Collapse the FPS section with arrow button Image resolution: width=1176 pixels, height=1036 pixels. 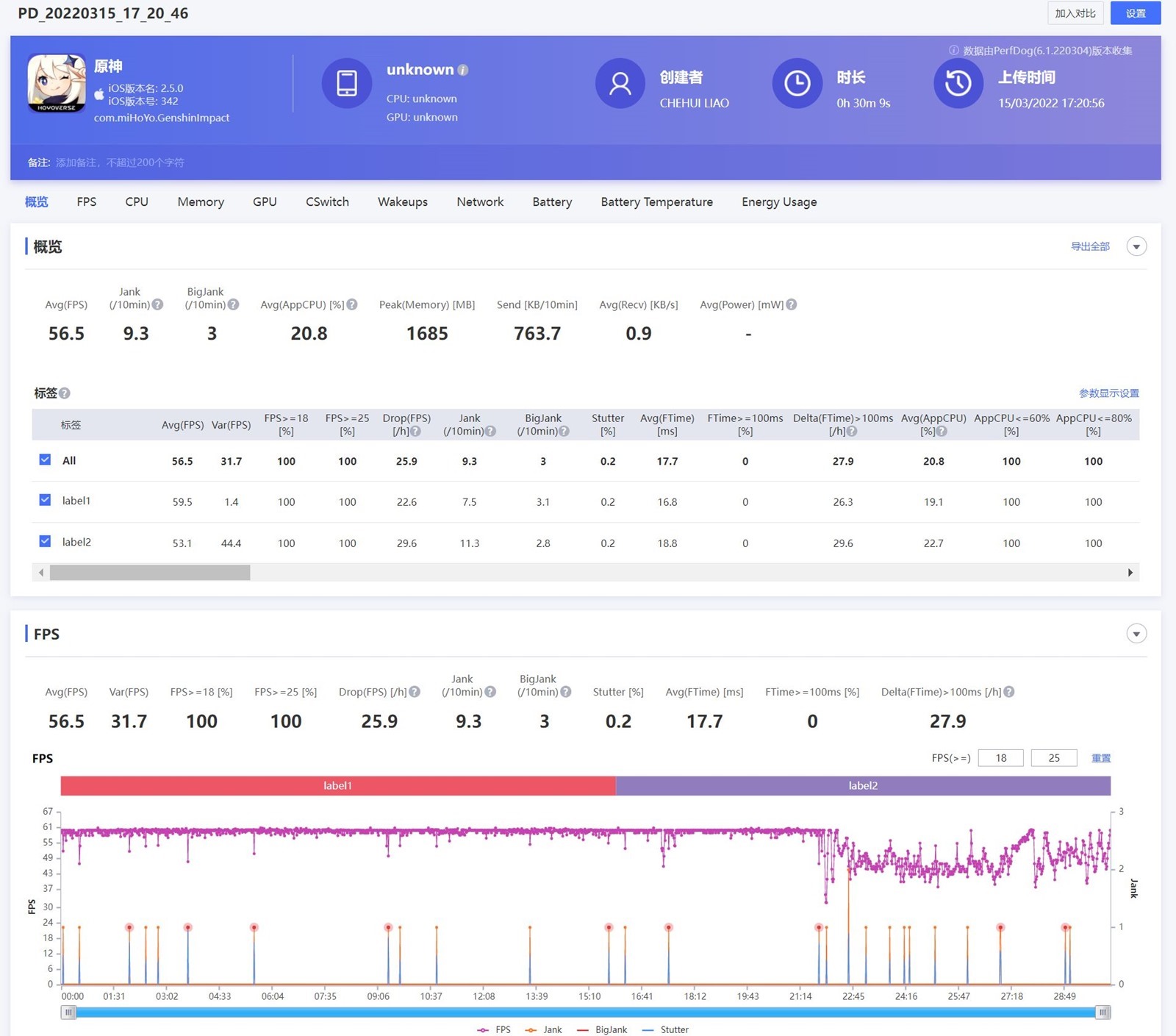pyautogui.click(x=1136, y=634)
